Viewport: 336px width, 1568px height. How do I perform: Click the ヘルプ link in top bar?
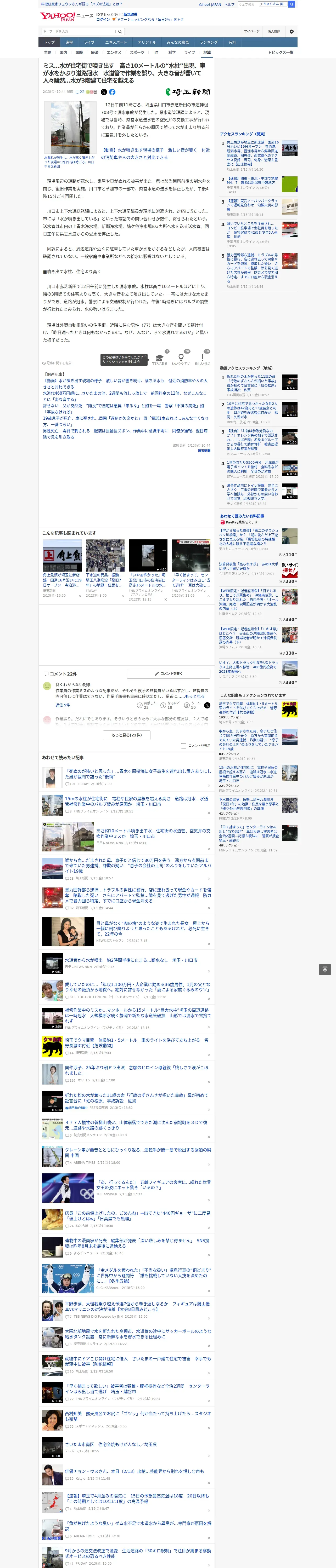pyautogui.click(x=229, y=4)
